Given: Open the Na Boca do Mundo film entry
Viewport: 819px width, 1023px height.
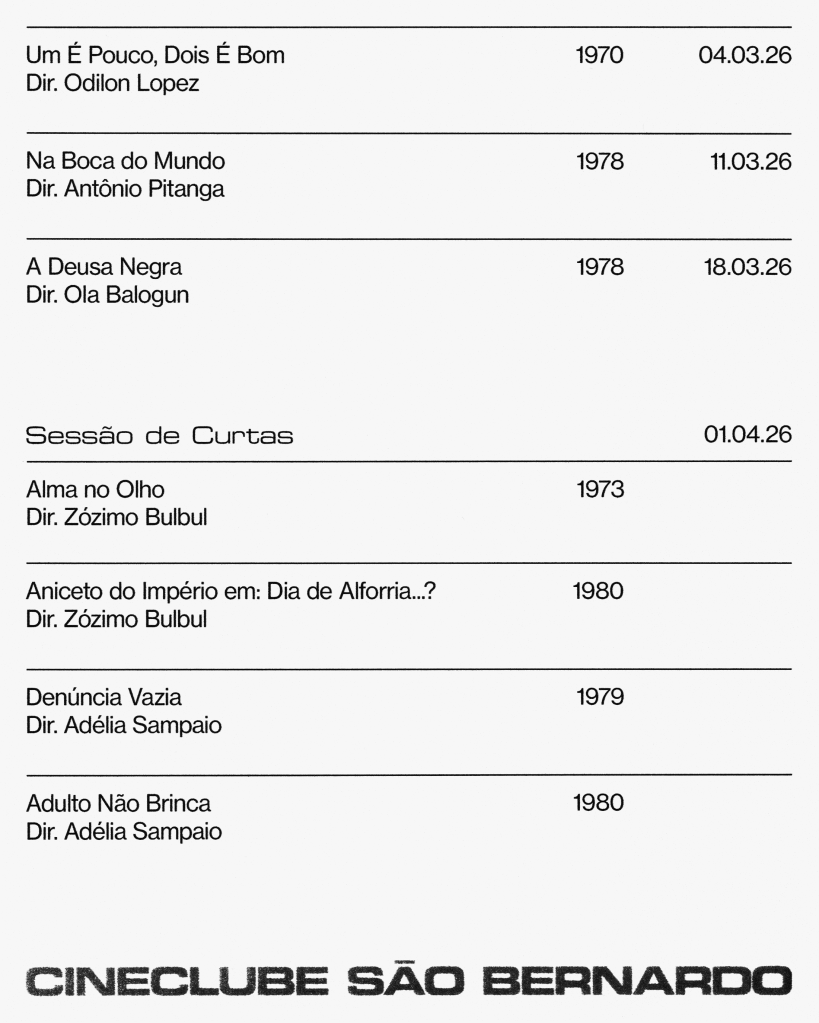Looking at the screenshot, I should [125, 161].
